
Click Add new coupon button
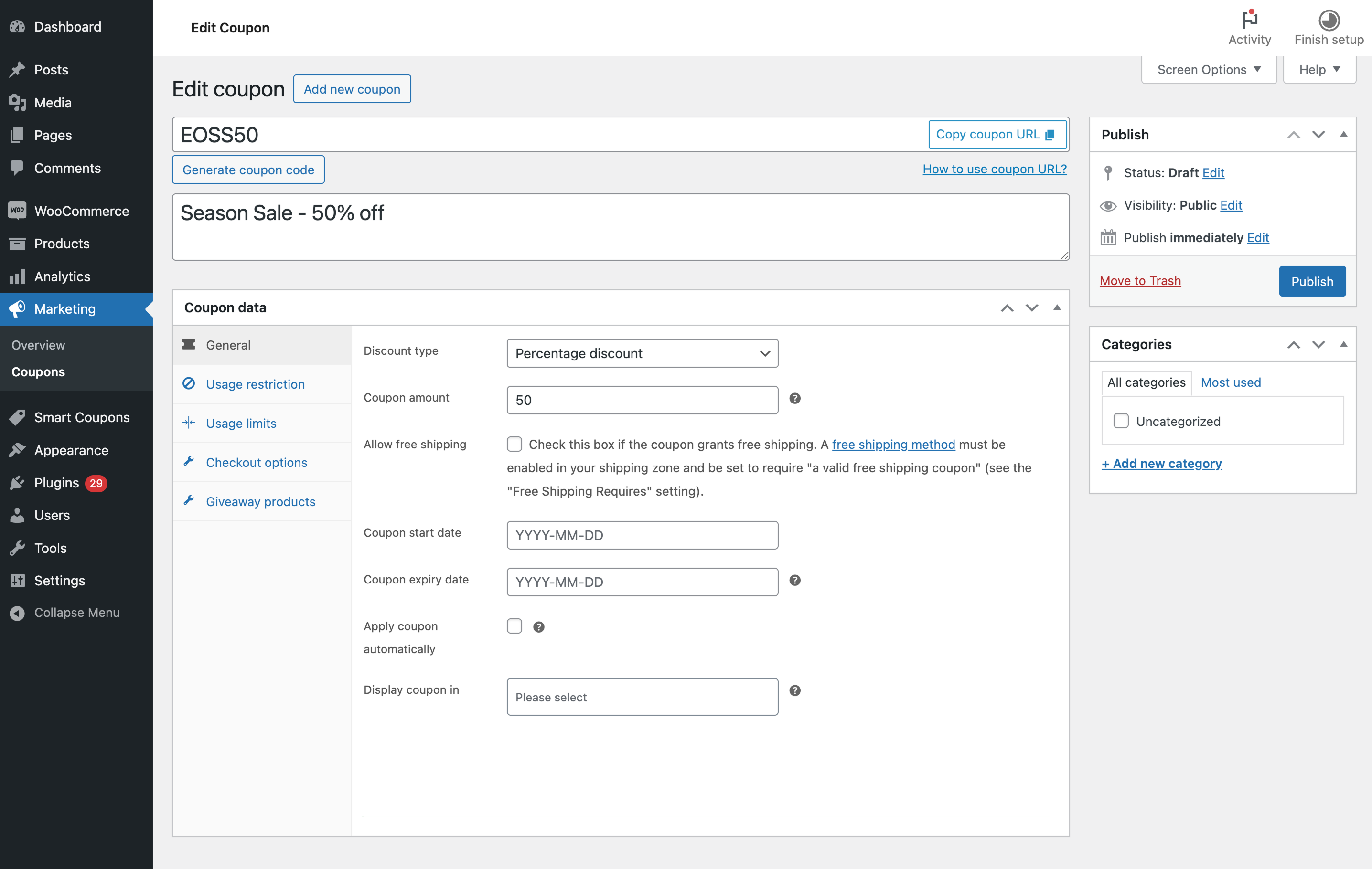tap(352, 89)
